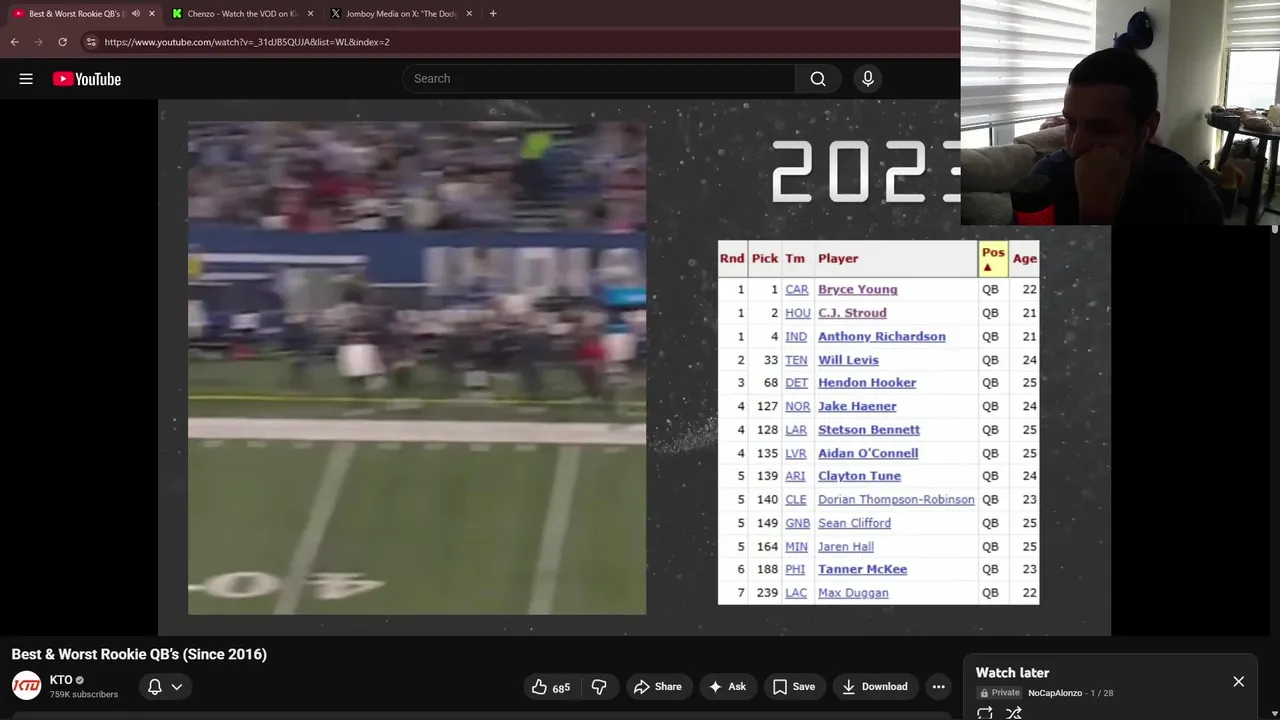
Task: Close the Chenzo Kick tab
Action: pos(310,14)
